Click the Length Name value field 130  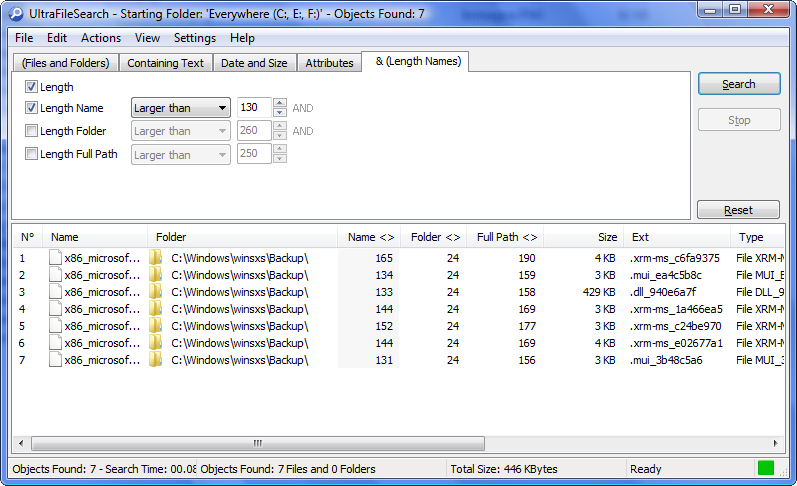(x=254, y=107)
